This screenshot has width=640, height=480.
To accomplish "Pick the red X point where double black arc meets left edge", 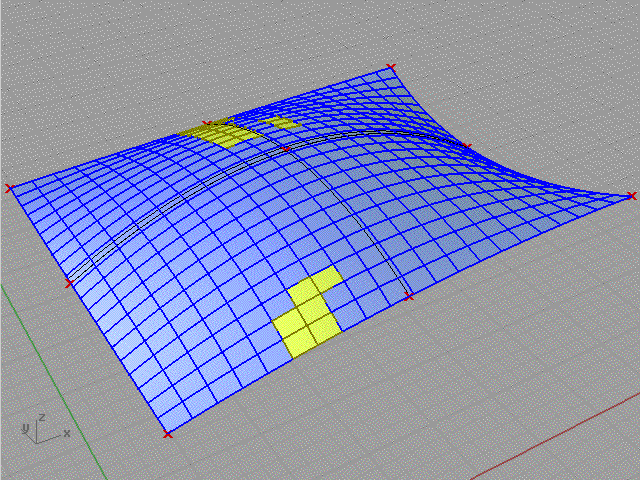I will tap(69, 283).
